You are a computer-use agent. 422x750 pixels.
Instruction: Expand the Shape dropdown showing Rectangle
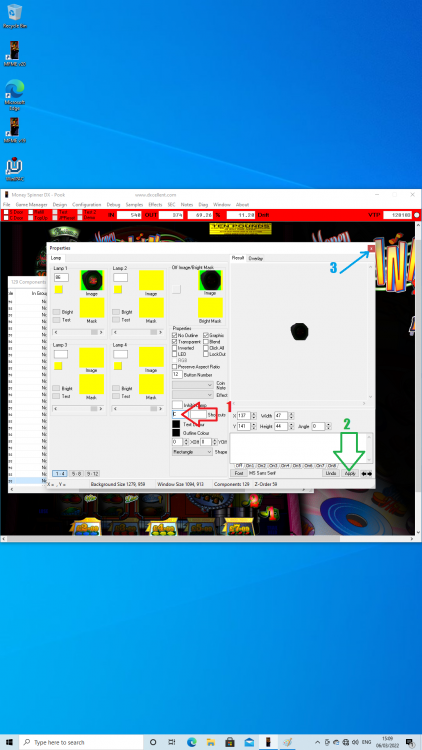pyautogui.click(x=192, y=452)
